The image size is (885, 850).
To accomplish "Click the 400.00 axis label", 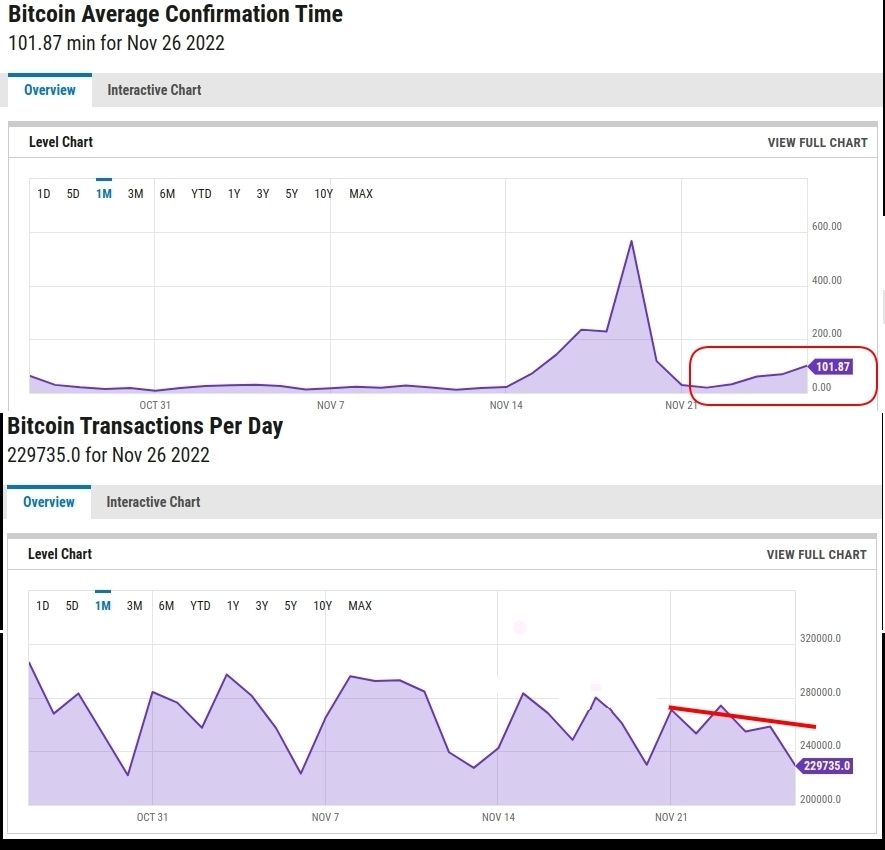I will (827, 281).
